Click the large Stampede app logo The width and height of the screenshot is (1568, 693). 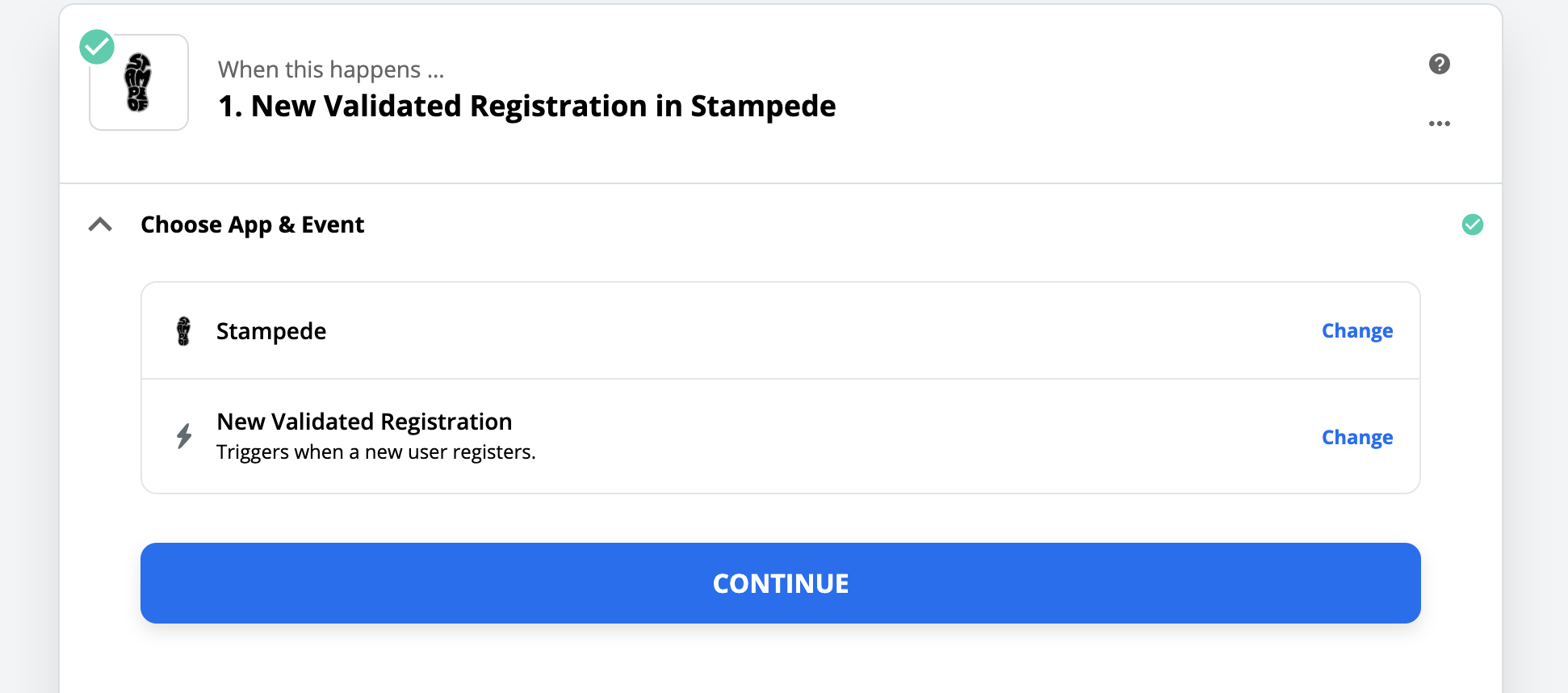(x=139, y=82)
